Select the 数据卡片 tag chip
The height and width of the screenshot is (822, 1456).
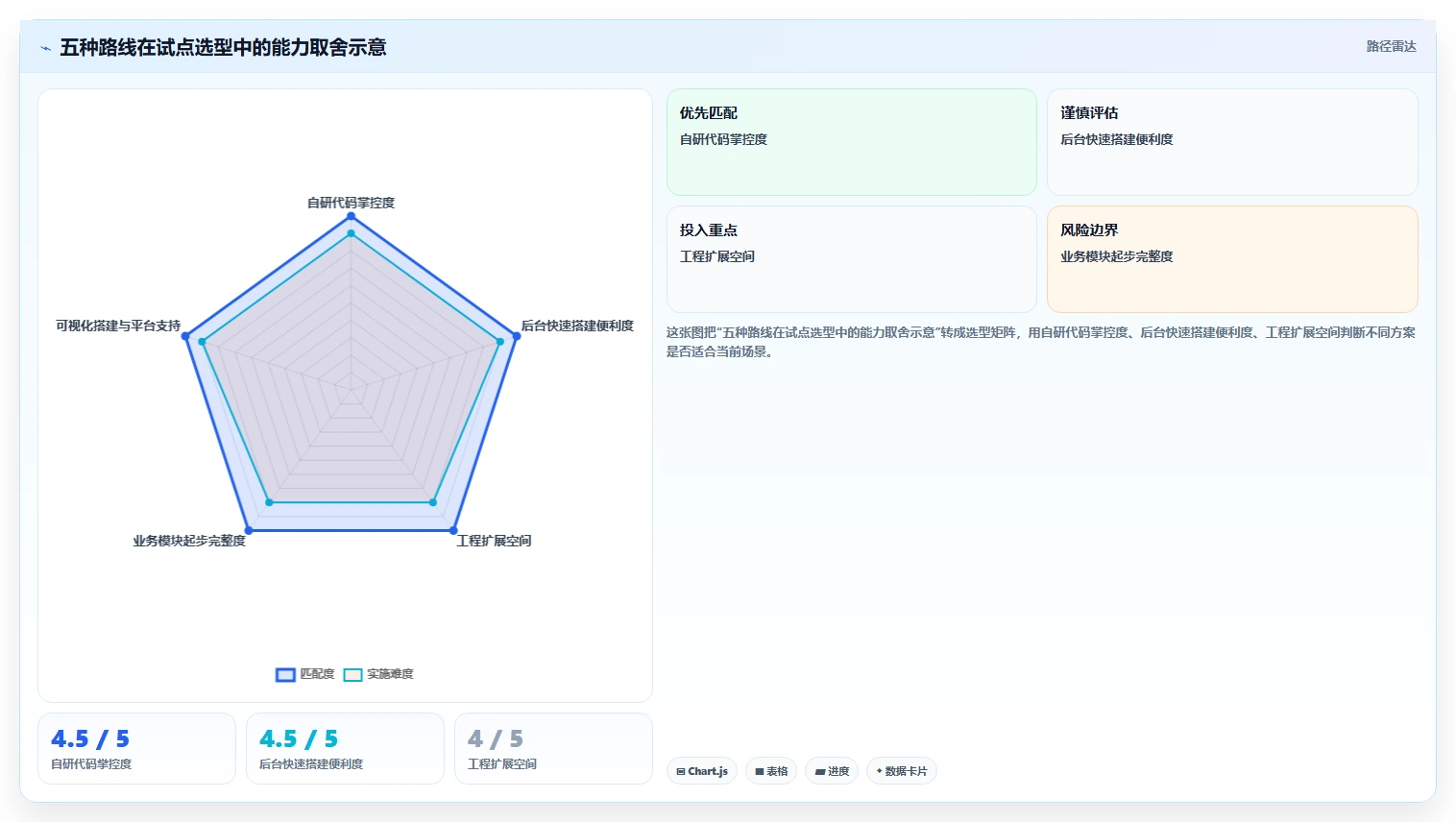(x=902, y=771)
